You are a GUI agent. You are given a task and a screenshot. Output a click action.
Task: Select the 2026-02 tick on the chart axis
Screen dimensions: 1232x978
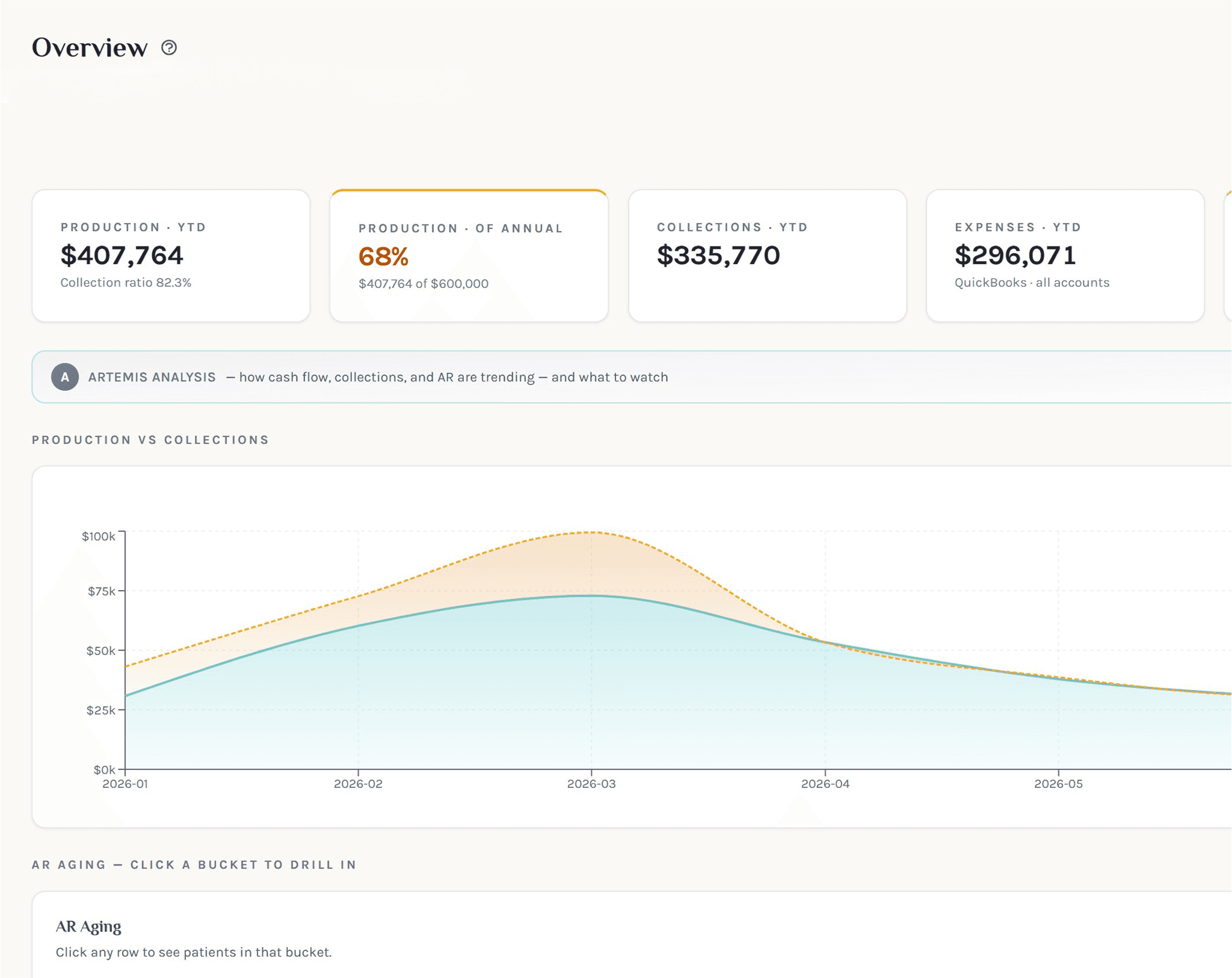(x=359, y=784)
